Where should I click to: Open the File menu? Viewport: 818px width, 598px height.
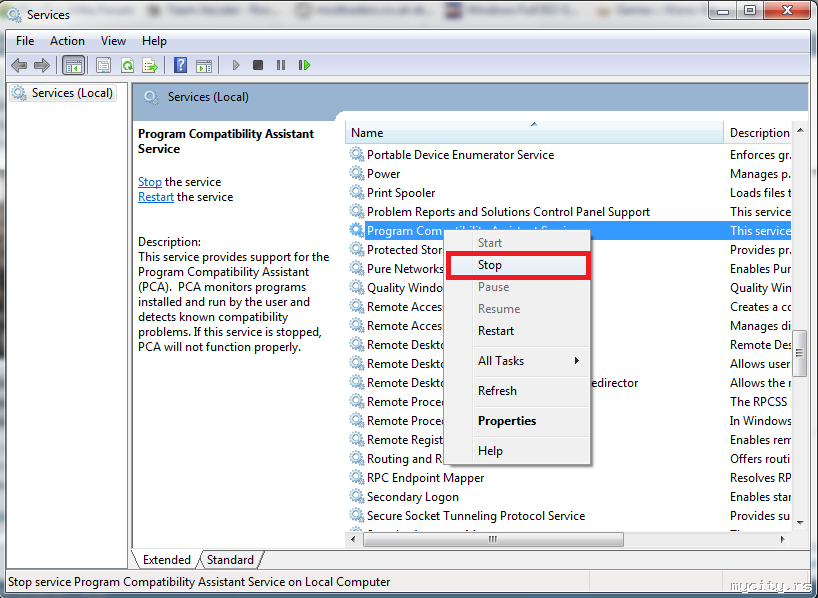tap(25, 41)
